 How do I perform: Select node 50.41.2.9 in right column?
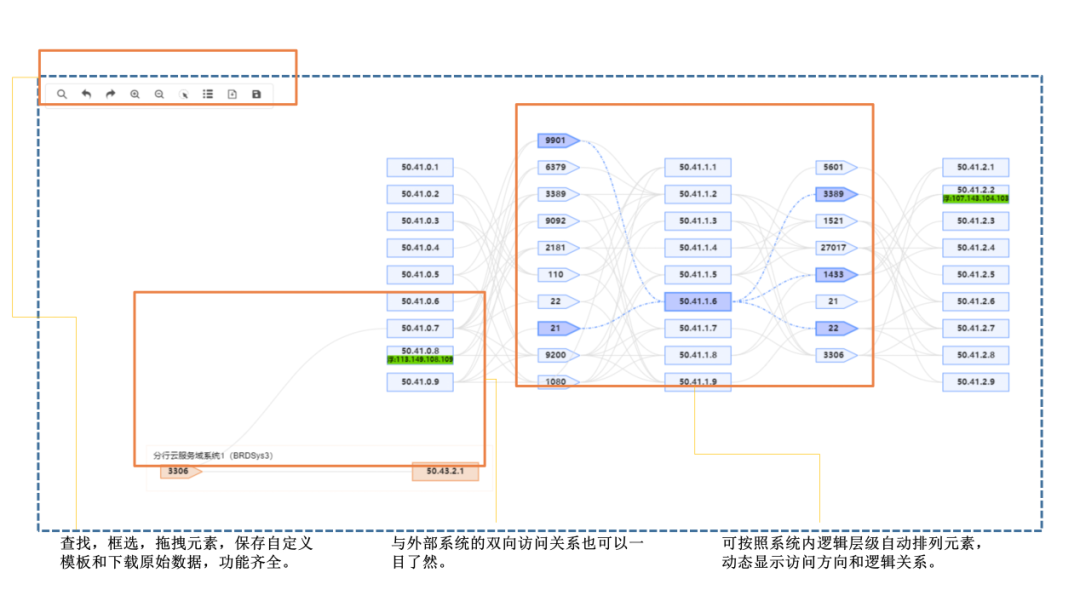(x=975, y=382)
